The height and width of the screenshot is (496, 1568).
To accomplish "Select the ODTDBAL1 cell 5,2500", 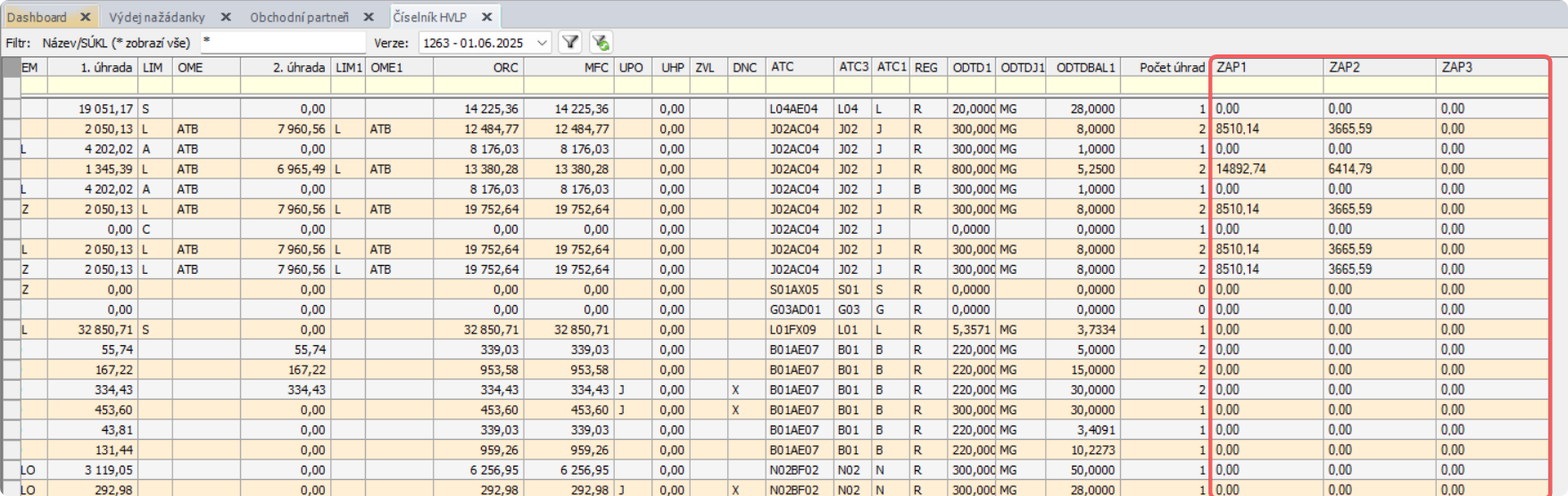I will coord(1084,169).
